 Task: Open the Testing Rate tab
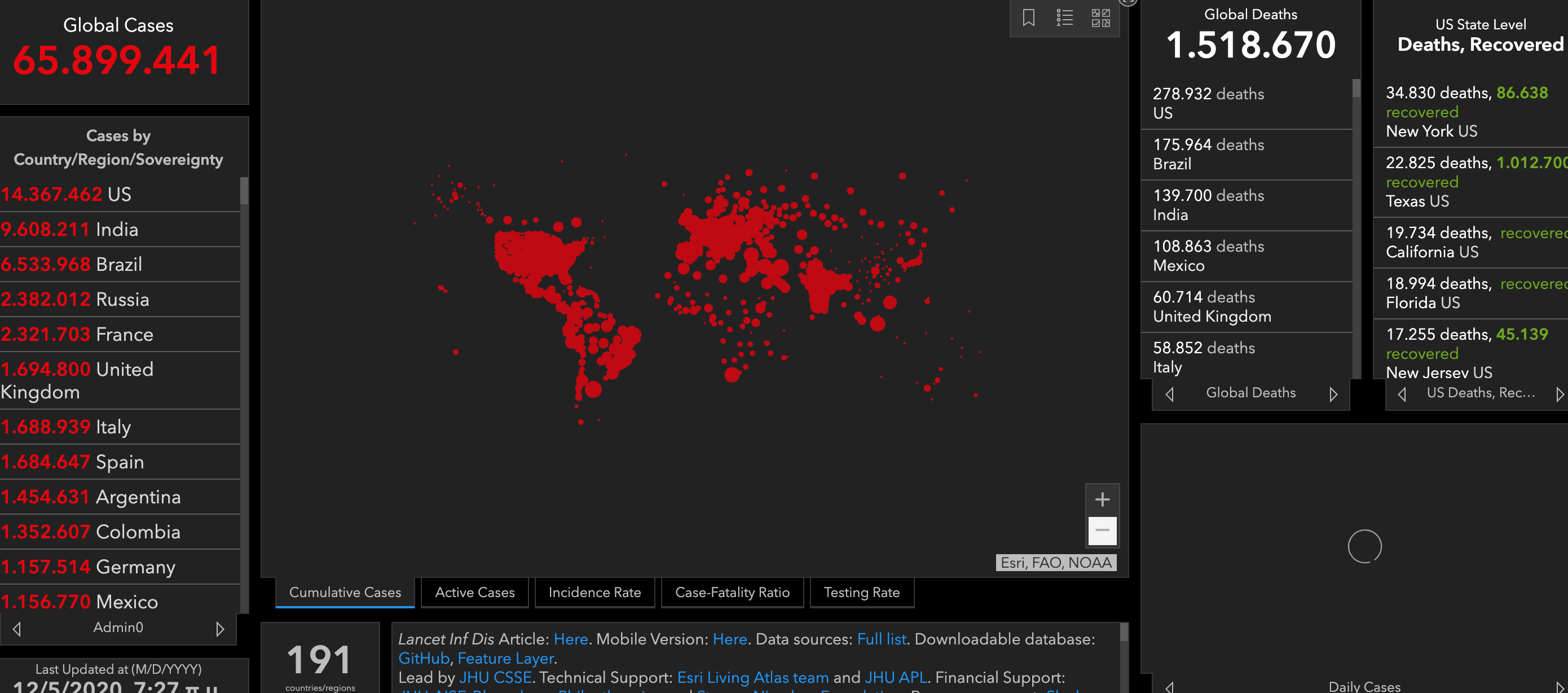tap(861, 593)
